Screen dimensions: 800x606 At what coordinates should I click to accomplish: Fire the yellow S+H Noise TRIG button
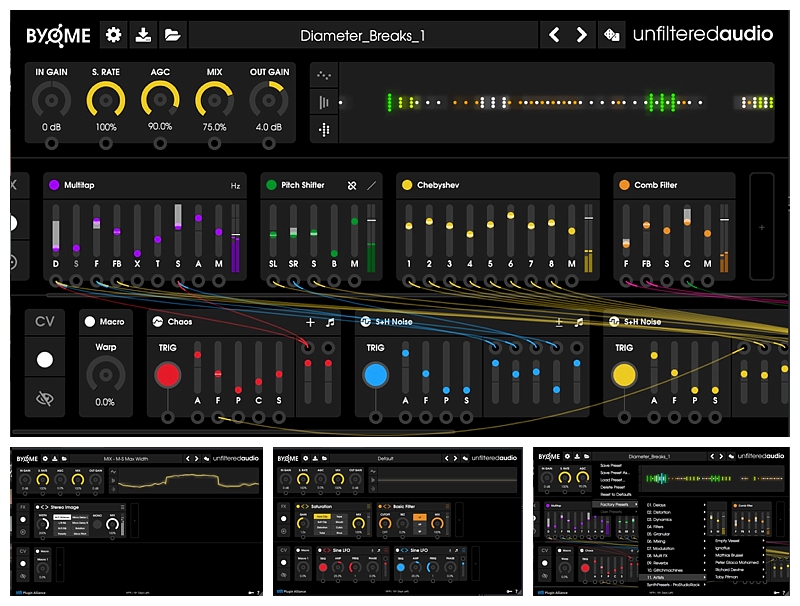(x=624, y=374)
